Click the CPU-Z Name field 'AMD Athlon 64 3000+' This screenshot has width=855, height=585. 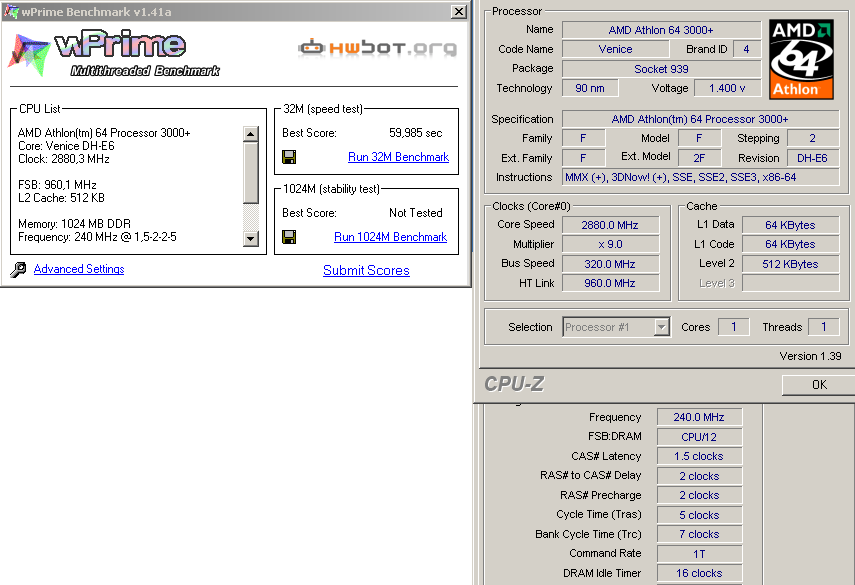pyautogui.click(x=661, y=30)
